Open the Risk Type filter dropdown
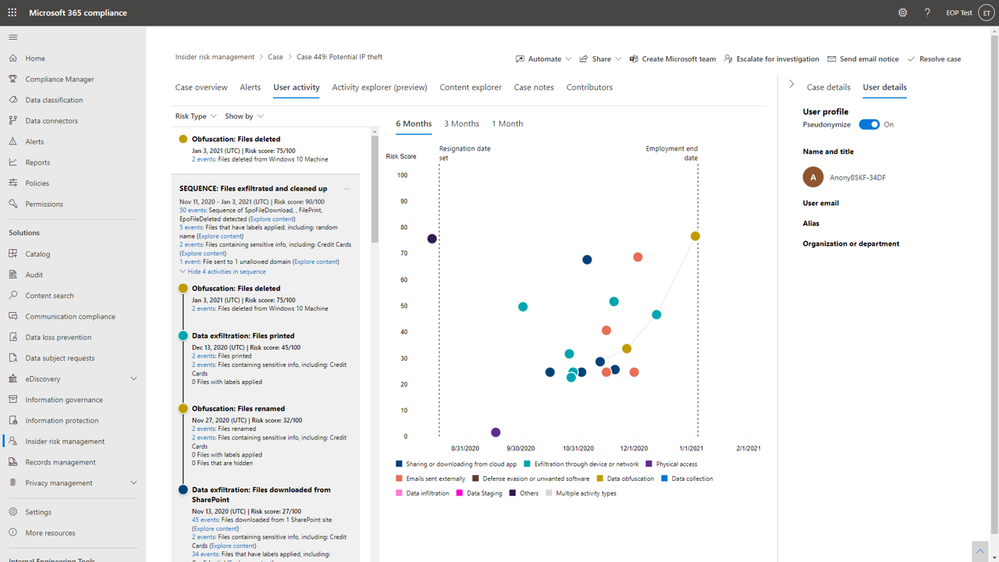999x562 pixels. click(x=196, y=116)
